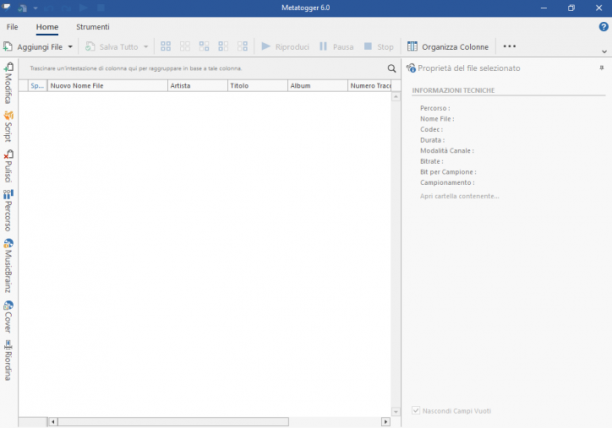Sort by Nuovo Nome File column header
The height and width of the screenshot is (428, 612).
tap(107, 86)
